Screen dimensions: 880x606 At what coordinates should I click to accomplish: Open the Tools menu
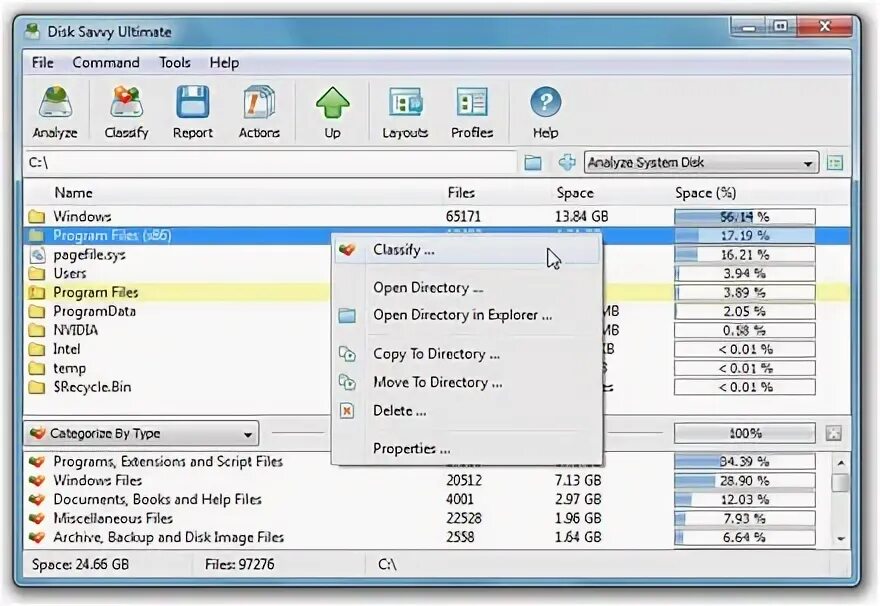tap(175, 62)
